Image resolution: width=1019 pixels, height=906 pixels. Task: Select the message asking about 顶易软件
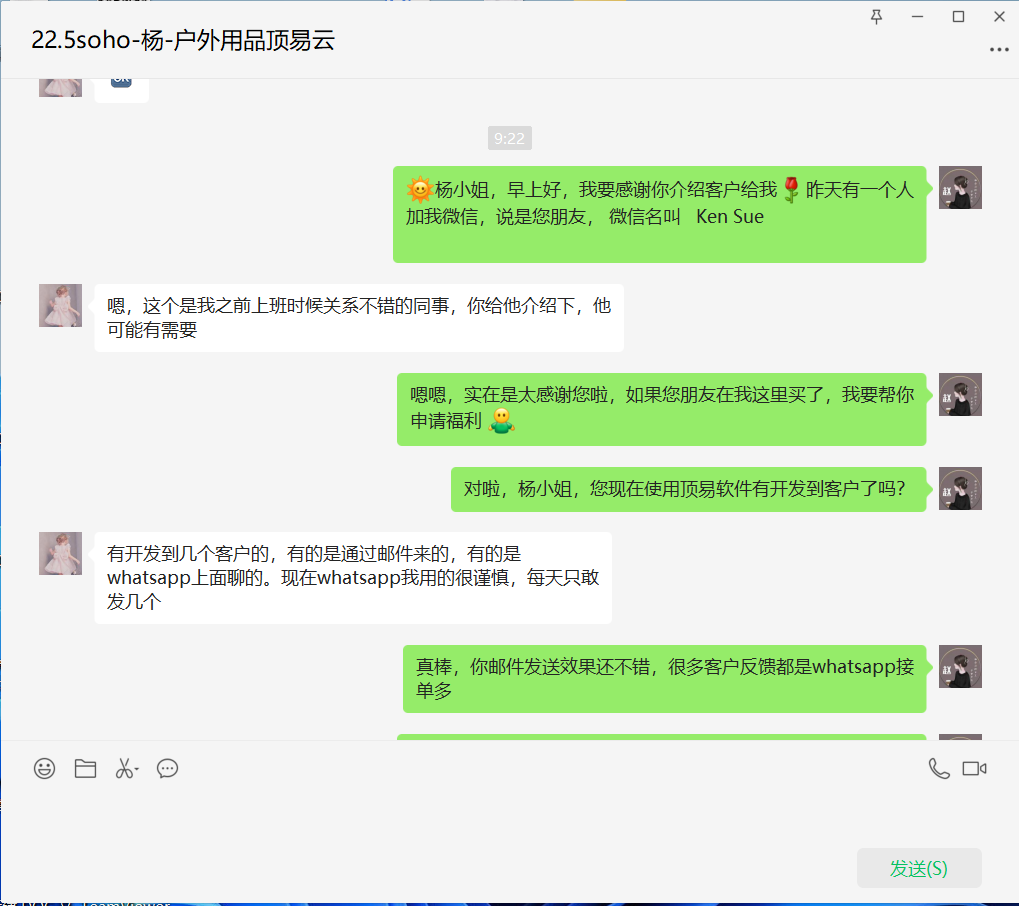coord(687,489)
